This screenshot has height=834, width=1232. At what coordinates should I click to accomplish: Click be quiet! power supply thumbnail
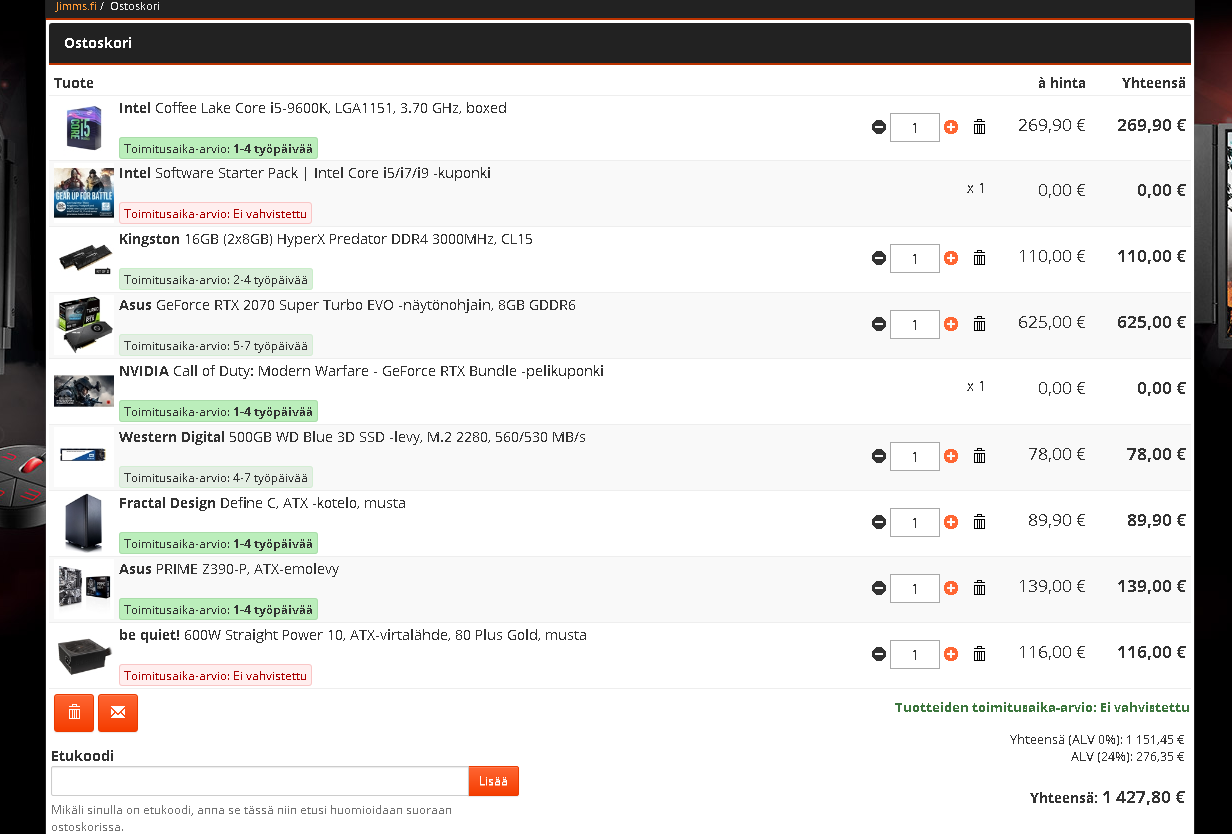point(84,654)
